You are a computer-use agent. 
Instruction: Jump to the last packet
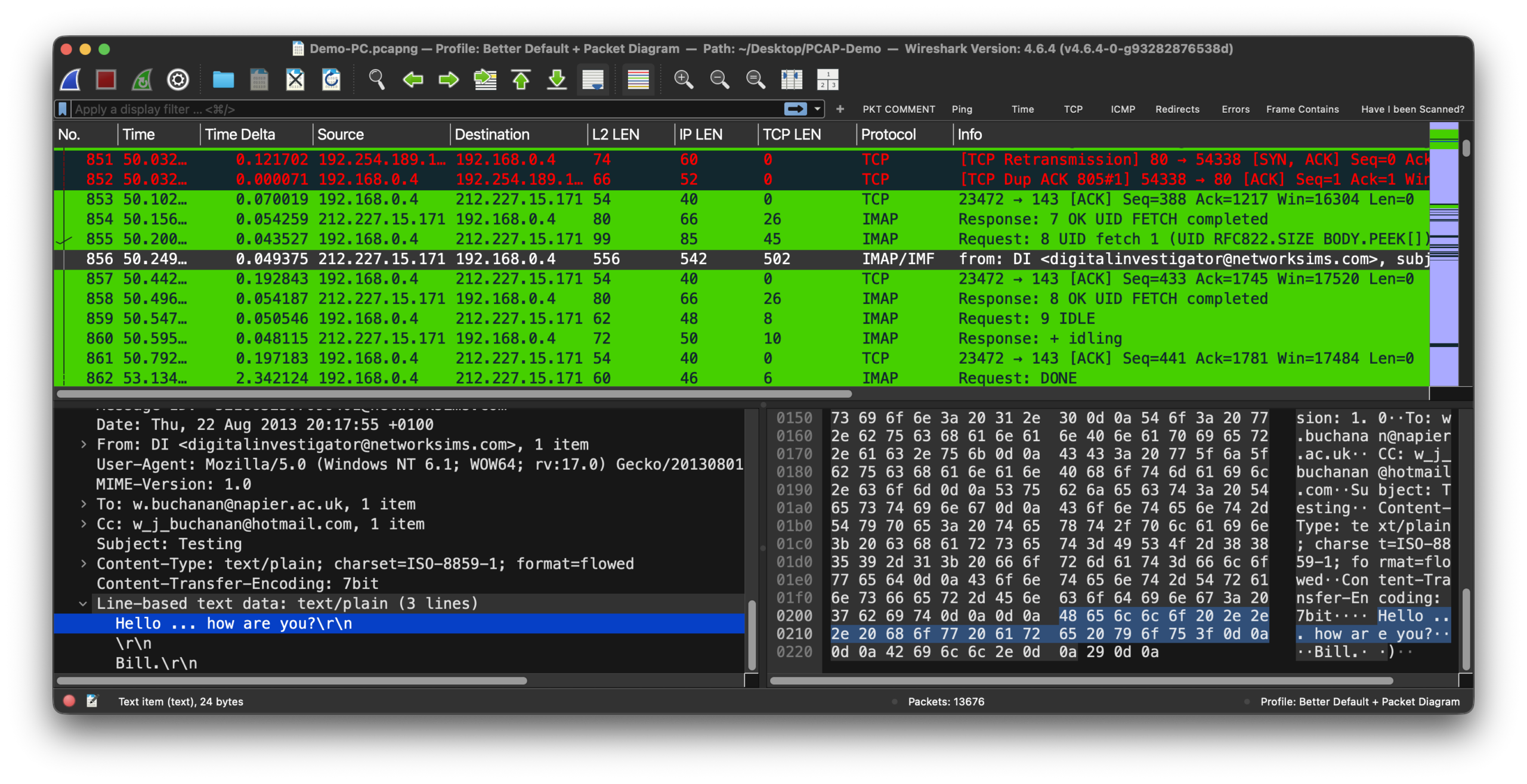(557, 79)
